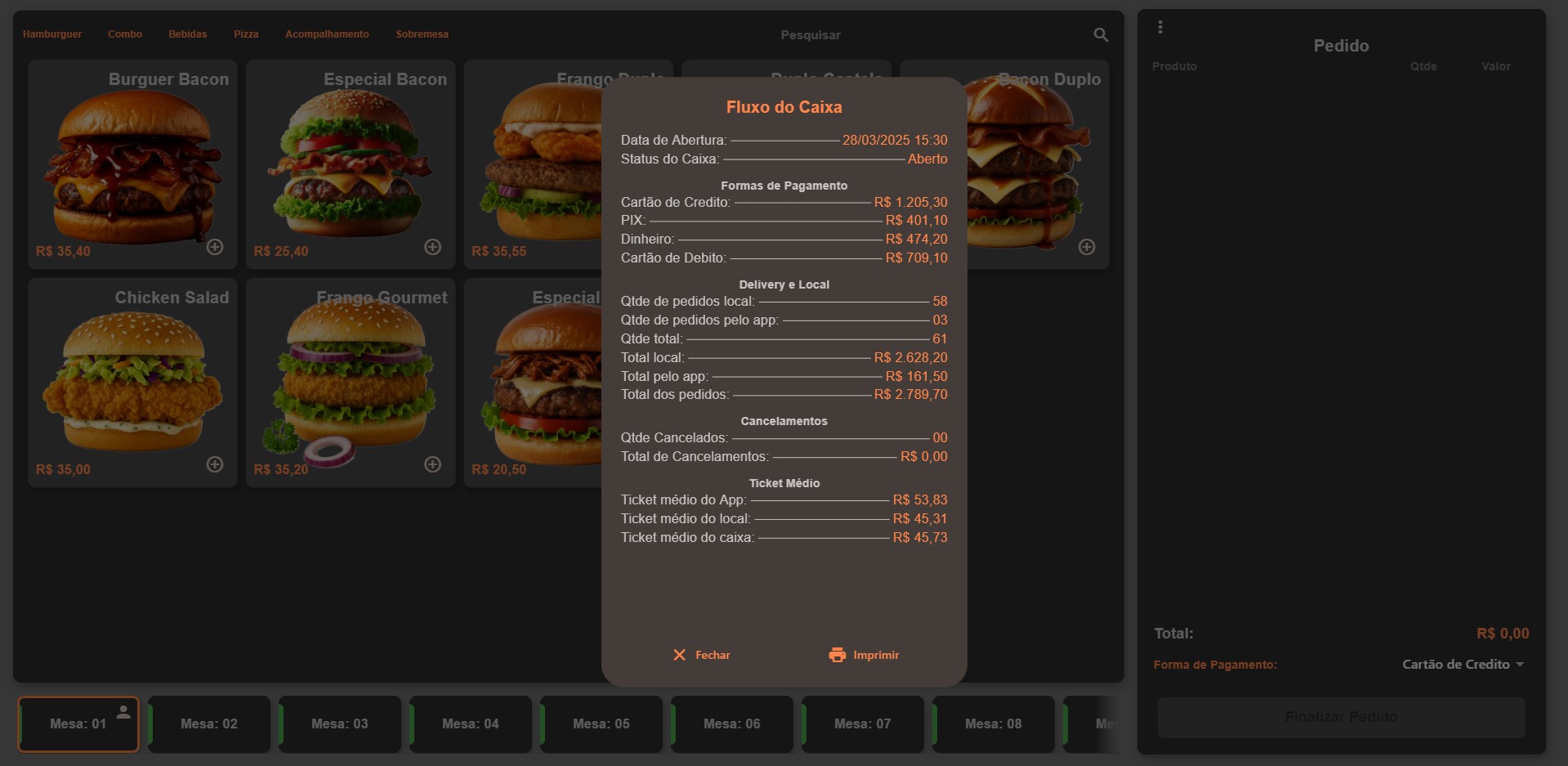Open the Hamburguer category tab
The image size is (1568, 766).
point(52,34)
